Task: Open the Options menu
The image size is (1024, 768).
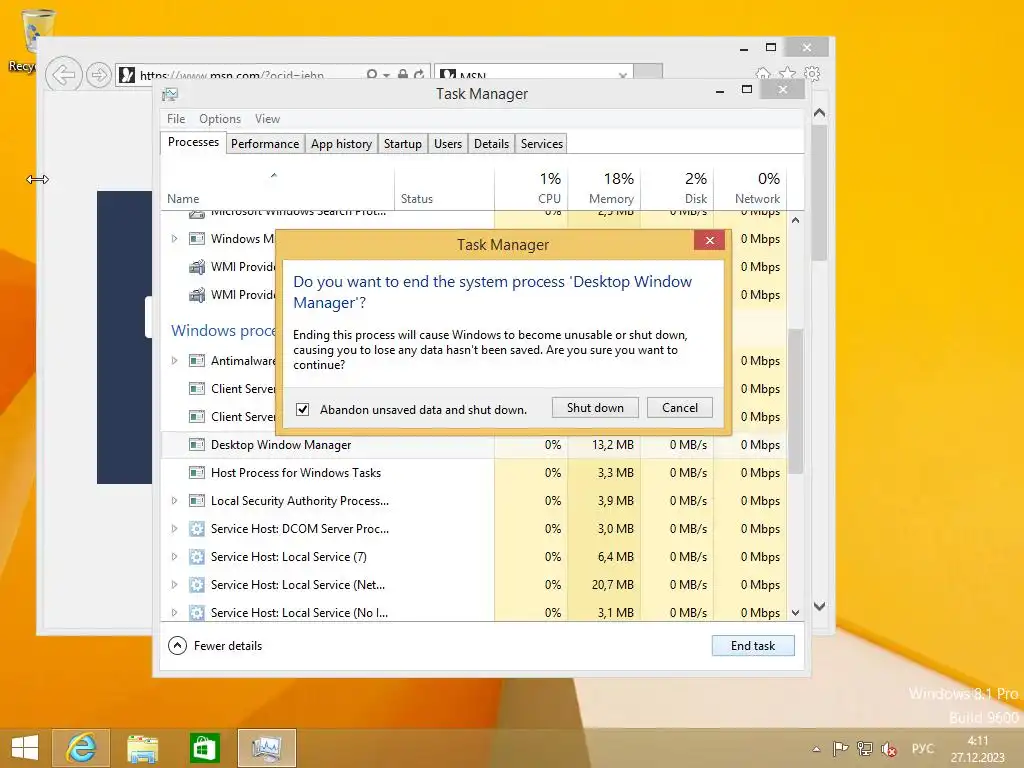Action: point(220,119)
